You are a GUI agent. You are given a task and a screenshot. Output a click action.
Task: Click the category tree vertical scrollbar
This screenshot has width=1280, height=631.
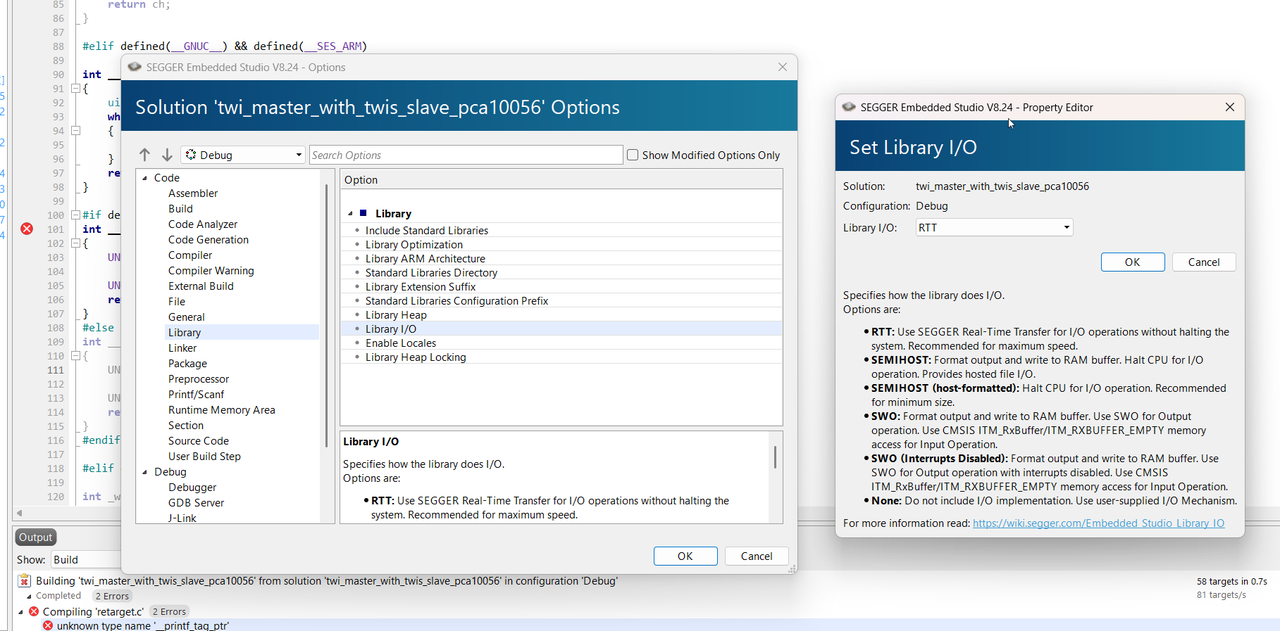[x=327, y=315]
